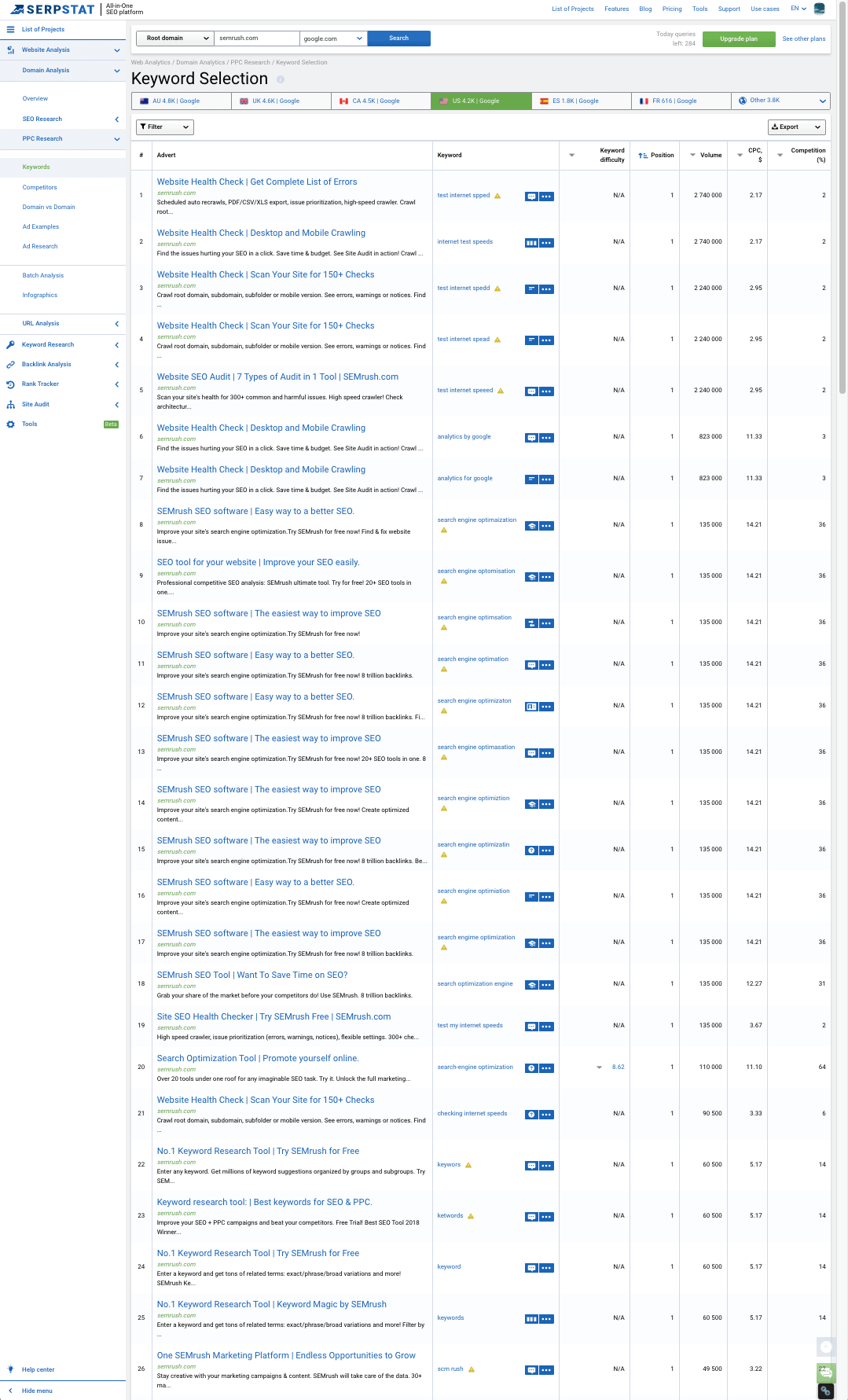
Task: Open the live chat widget icon
Action: [x=826, y=1372]
